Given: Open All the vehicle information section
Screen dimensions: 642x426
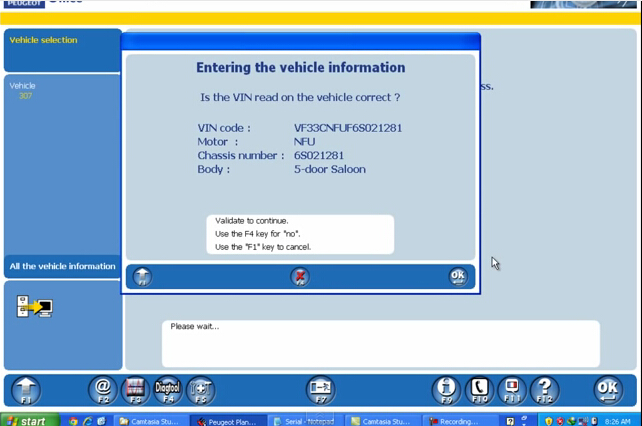Looking at the screenshot, I should (x=62, y=266).
